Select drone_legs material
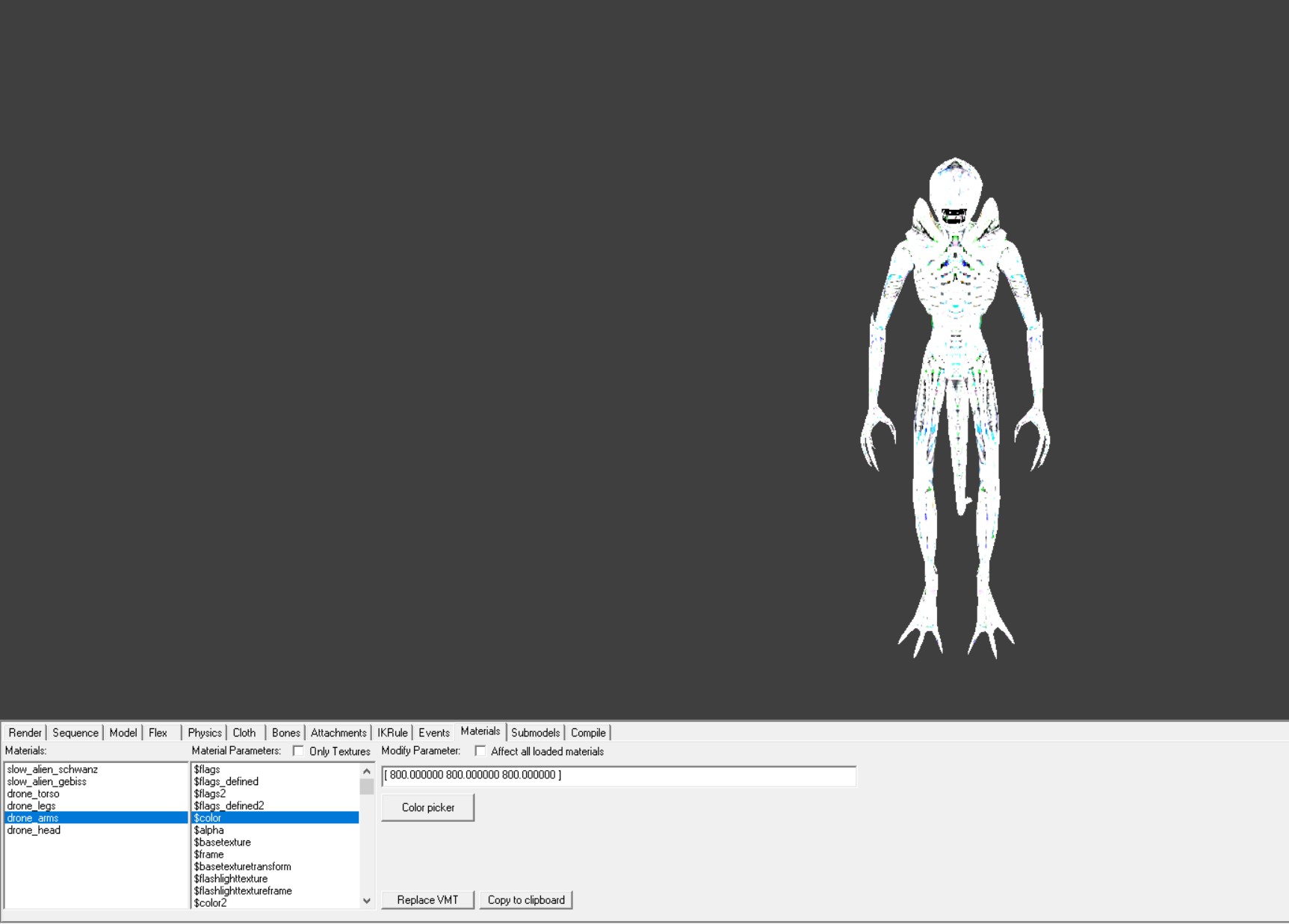 coord(96,806)
